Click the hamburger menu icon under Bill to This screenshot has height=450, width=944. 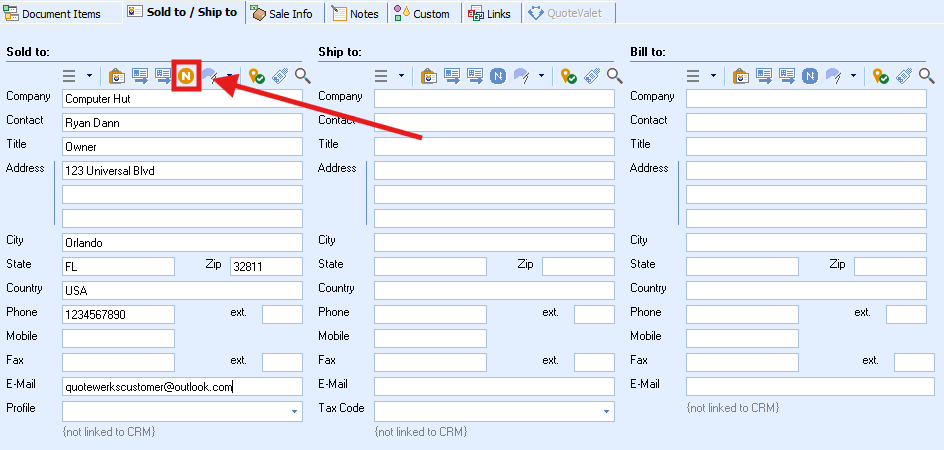point(693,76)
